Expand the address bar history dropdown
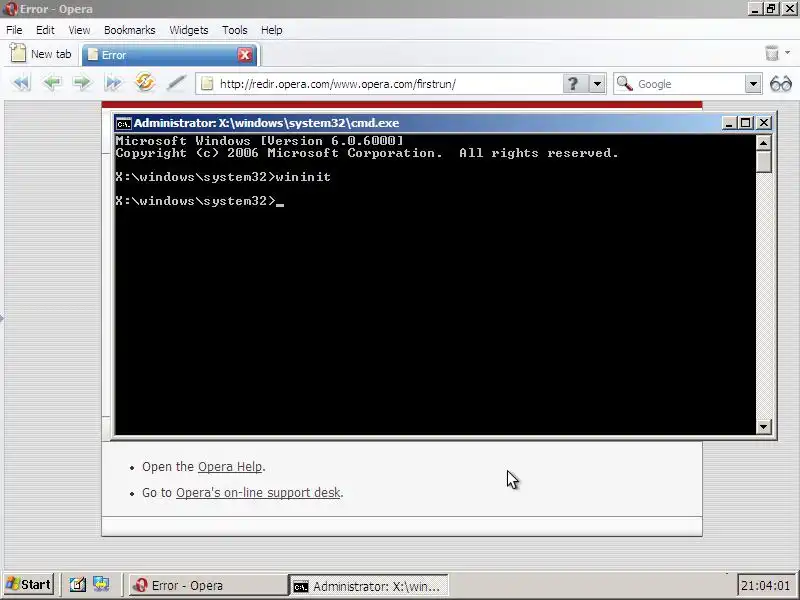The image size is (800, 600). [597, 84]
